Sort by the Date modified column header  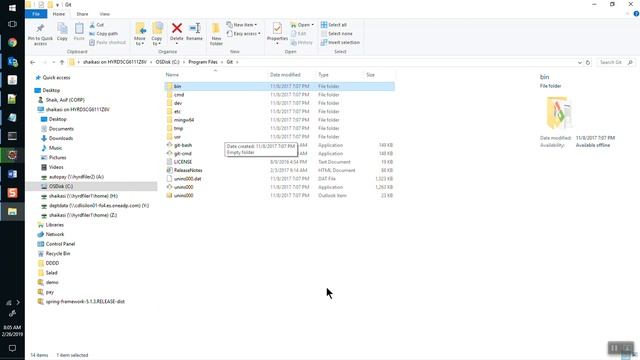(285, 75)
